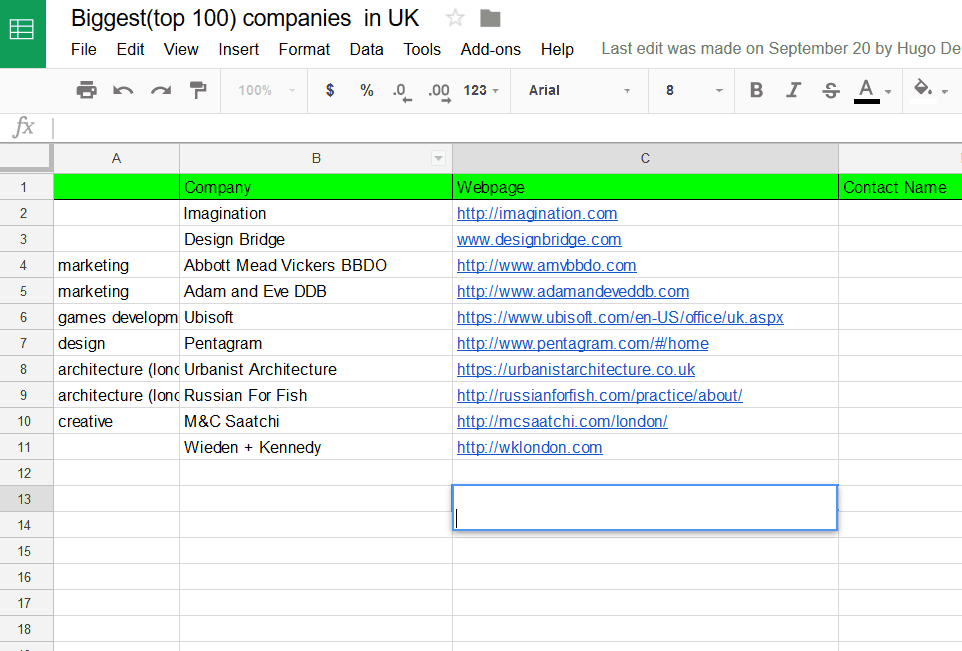Viewport: 962px width, 651px height.
Task: Open the View menu
Action: [180, 49]
